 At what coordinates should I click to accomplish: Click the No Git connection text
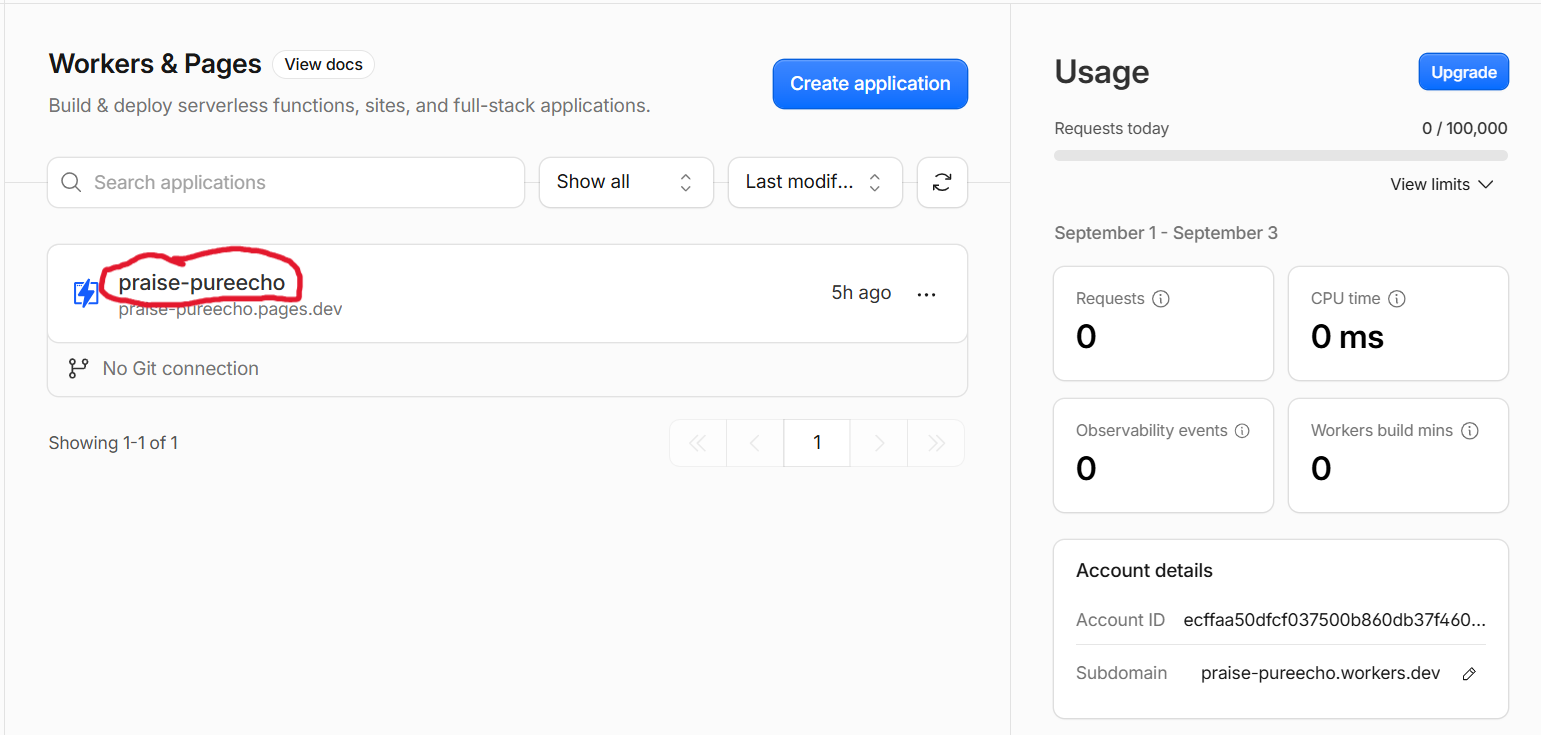(x=181, y=369)
